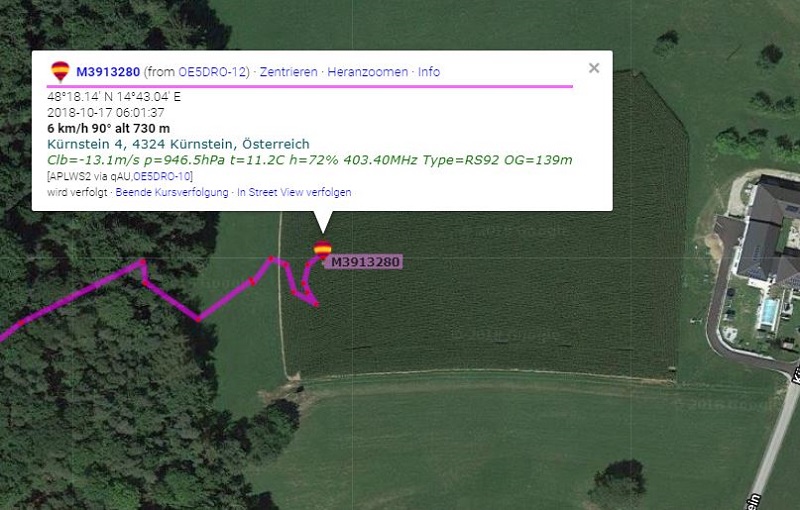Open the OE5DRO-10 igate link
Viewport: 800px width, 510px height.
click(162, 176)
